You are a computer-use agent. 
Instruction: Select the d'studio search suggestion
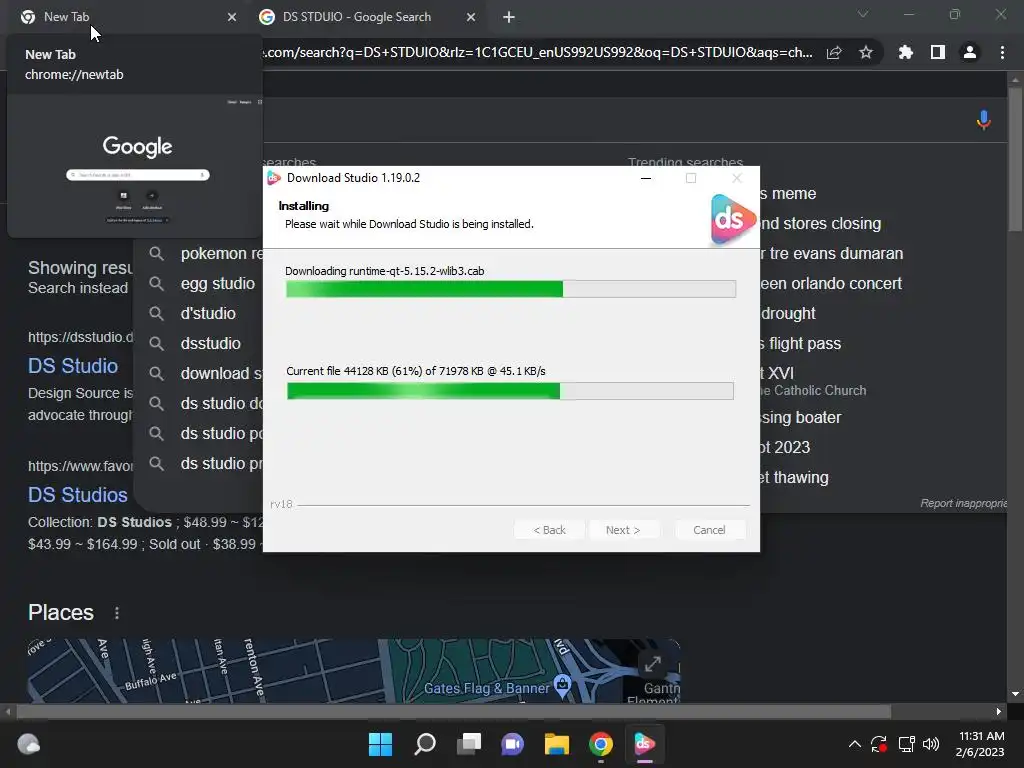click(x=208, y=313)
